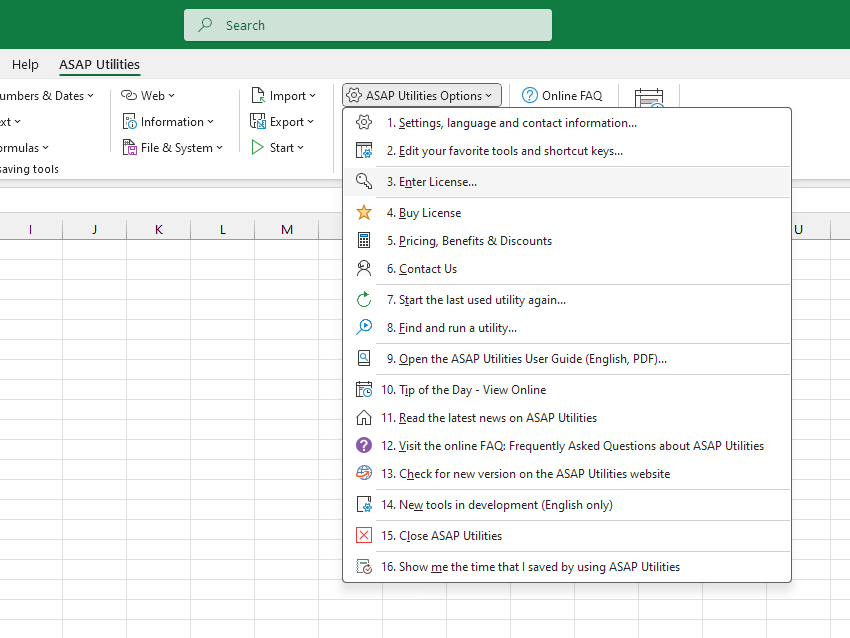Choose Read the latest news on ASAP Utilities
This screenshot has height=638, width=850.
coord(567,417)
